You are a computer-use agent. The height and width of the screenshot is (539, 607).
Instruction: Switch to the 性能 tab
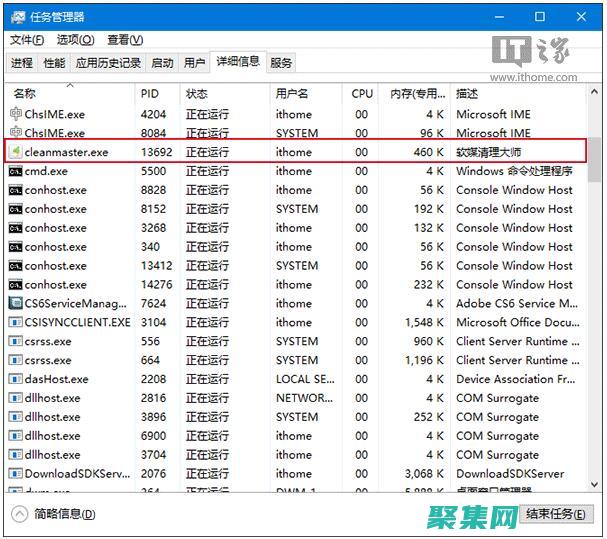point(54,63)
